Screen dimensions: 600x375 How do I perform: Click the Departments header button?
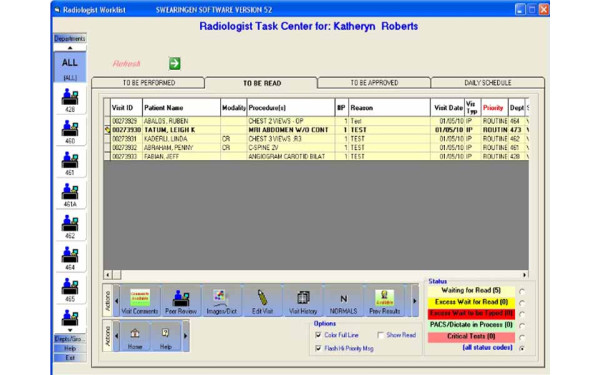pyautogui.click(x=70, y=39)
